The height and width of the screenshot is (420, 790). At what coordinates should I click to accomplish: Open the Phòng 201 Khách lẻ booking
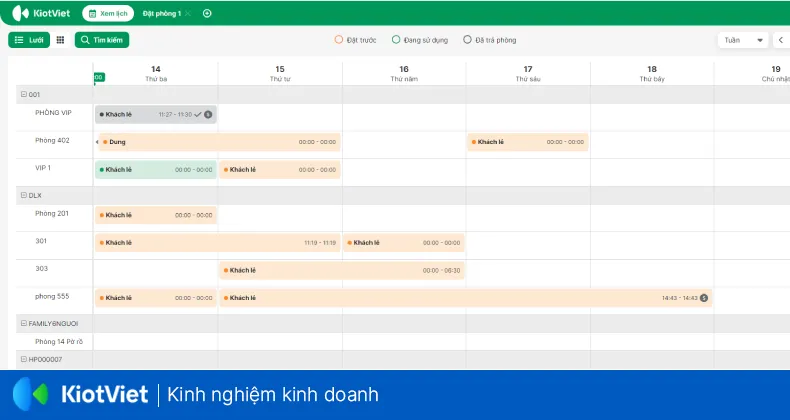click(156, 215)
